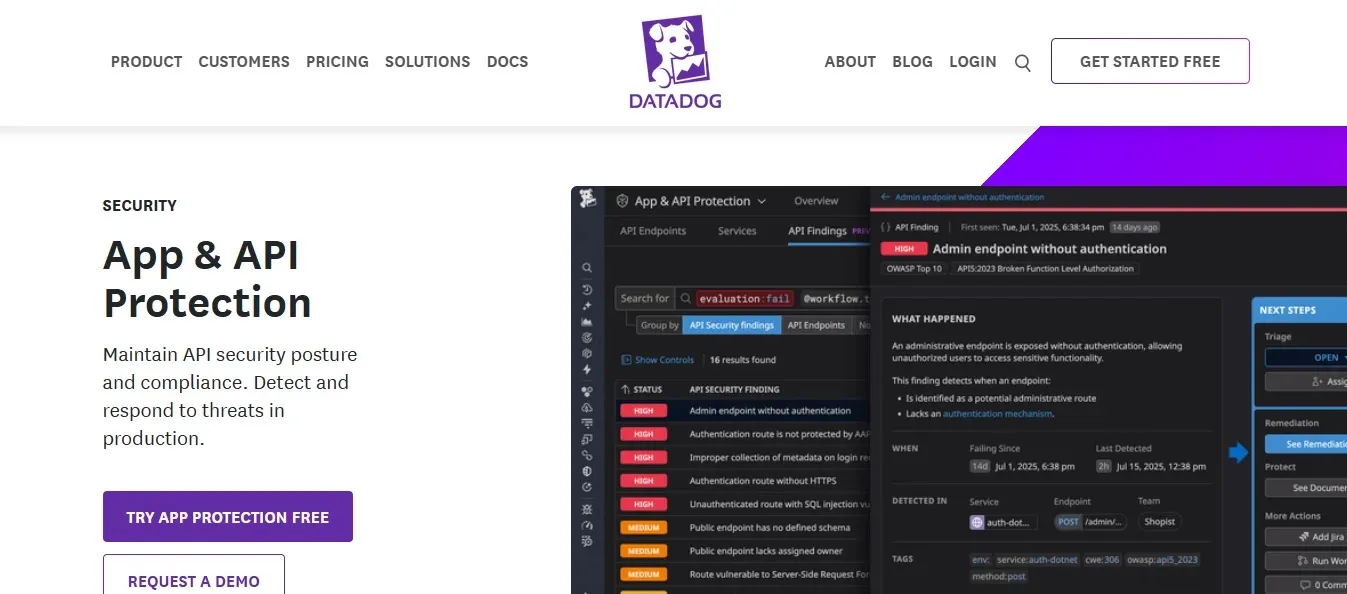
Task: Click the Datadog dog icon atop the dark sidebar
Action: [x=587, y=200]
